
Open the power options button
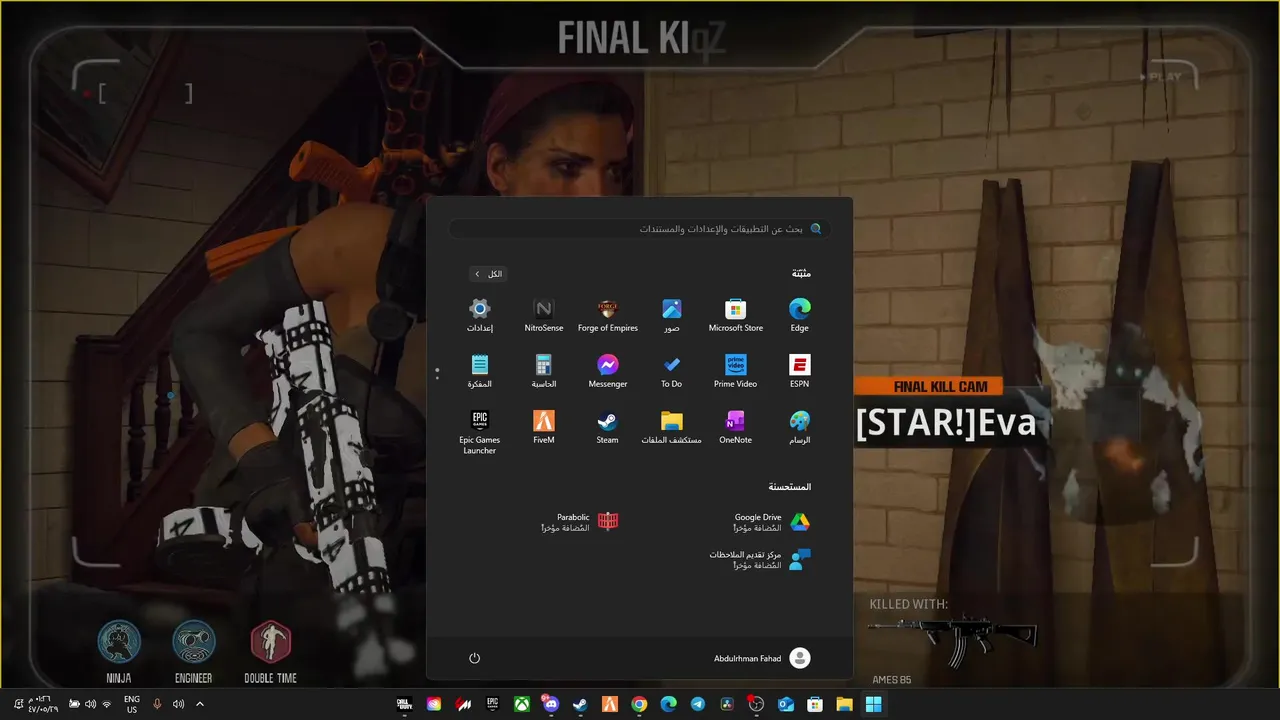pyautogui.click(x=475, y=658)
